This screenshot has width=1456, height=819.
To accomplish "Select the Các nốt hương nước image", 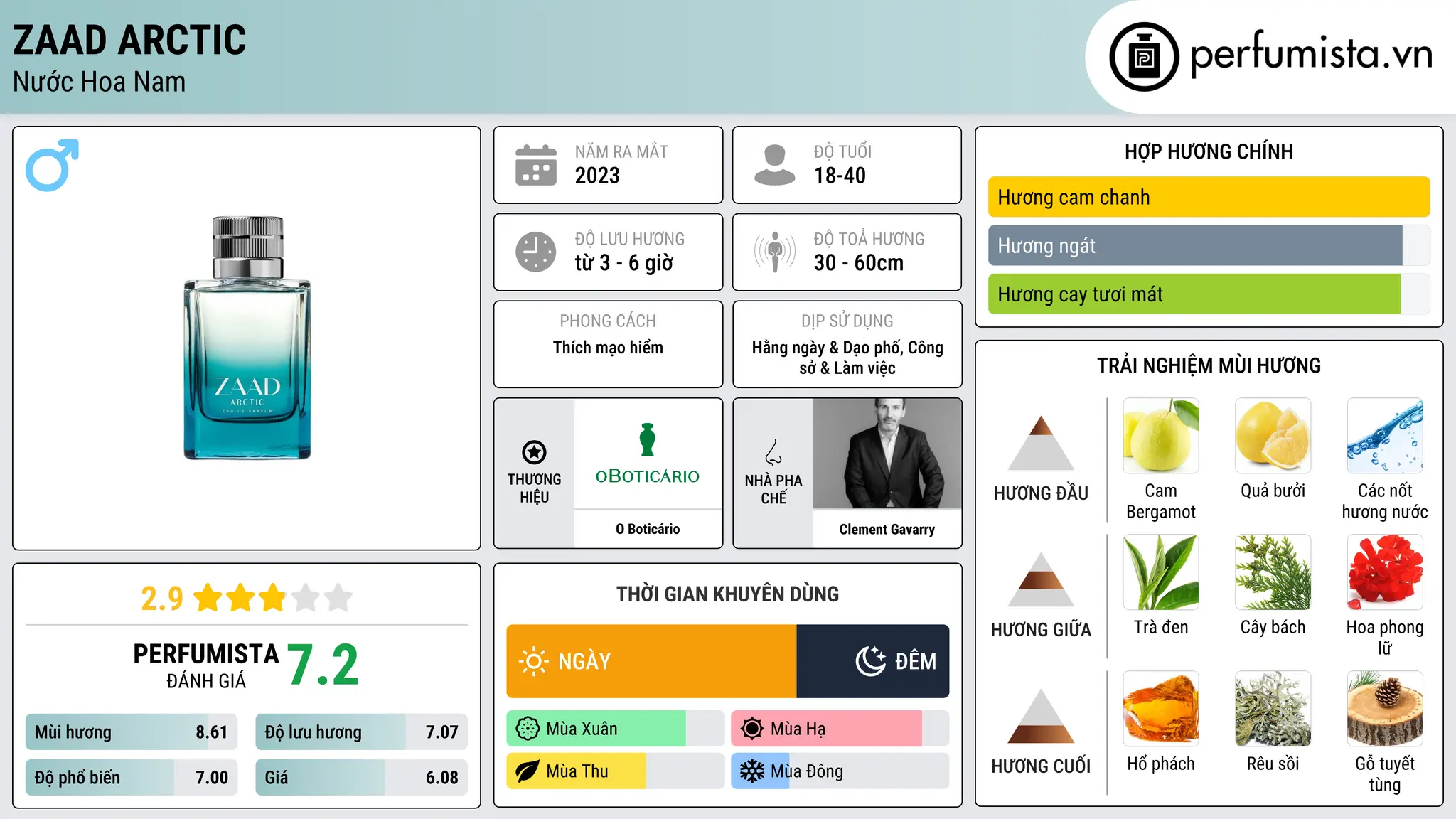I will pyautogui.click(x=1385, y=436).
